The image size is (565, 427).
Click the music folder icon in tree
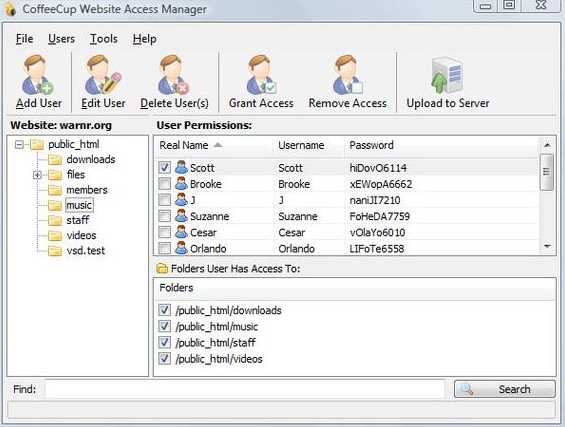click(x=55, y=205)
